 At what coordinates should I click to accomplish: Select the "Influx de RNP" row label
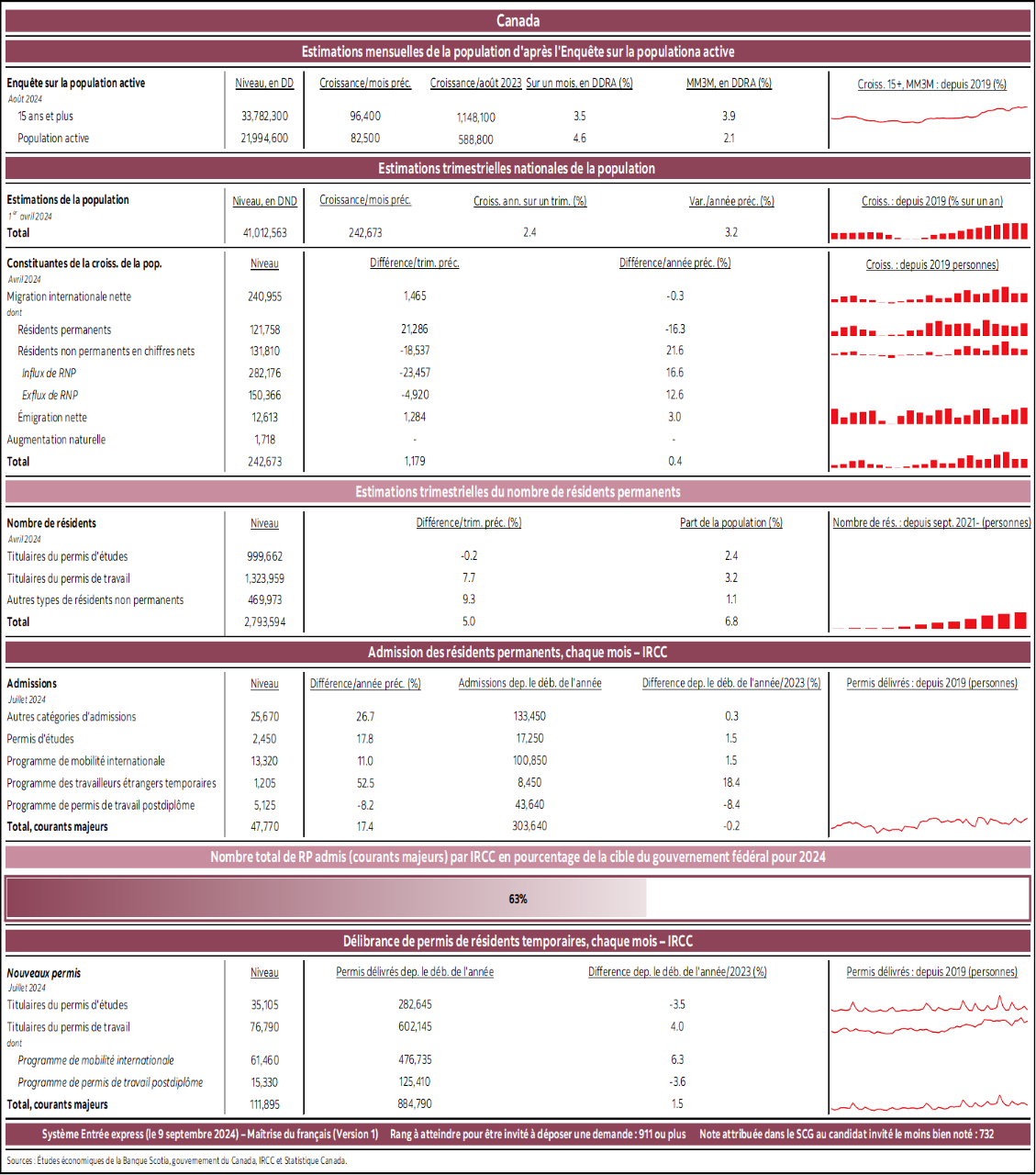50,373
